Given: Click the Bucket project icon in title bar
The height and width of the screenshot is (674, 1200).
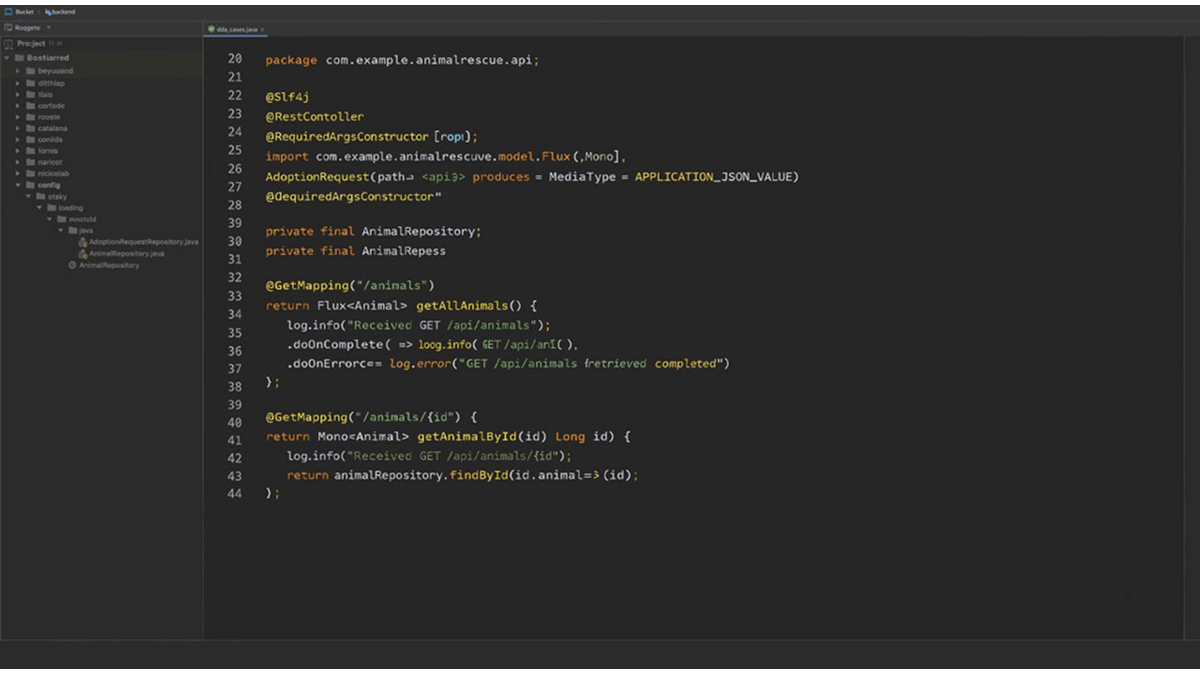Looking at the screenshot, I should pos(8,12).
